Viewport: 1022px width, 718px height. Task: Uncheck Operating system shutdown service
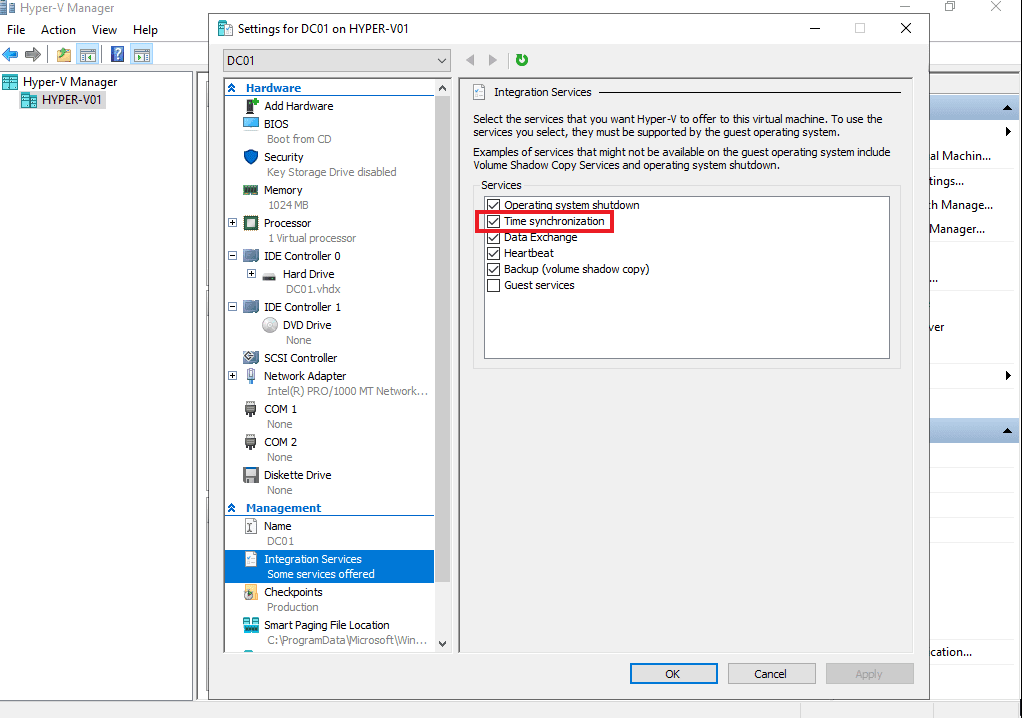point(493,205)
